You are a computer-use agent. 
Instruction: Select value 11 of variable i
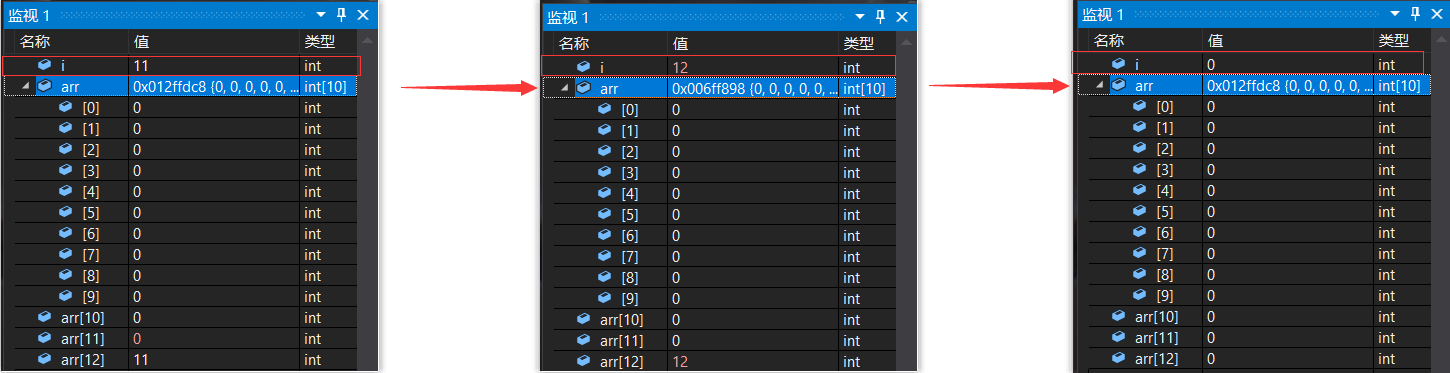coord(141,65)
